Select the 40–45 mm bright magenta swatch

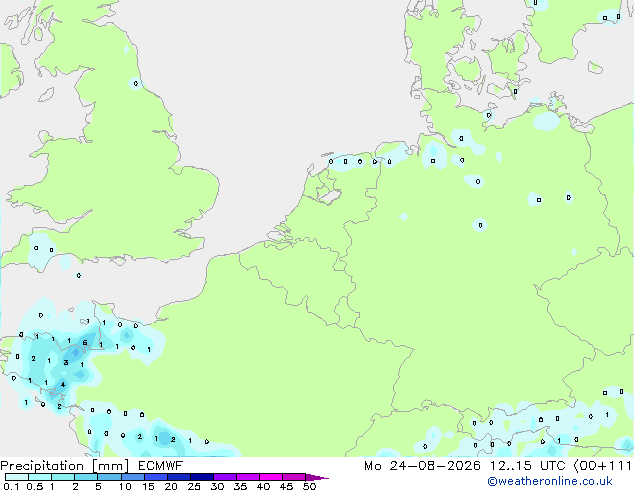271,477
